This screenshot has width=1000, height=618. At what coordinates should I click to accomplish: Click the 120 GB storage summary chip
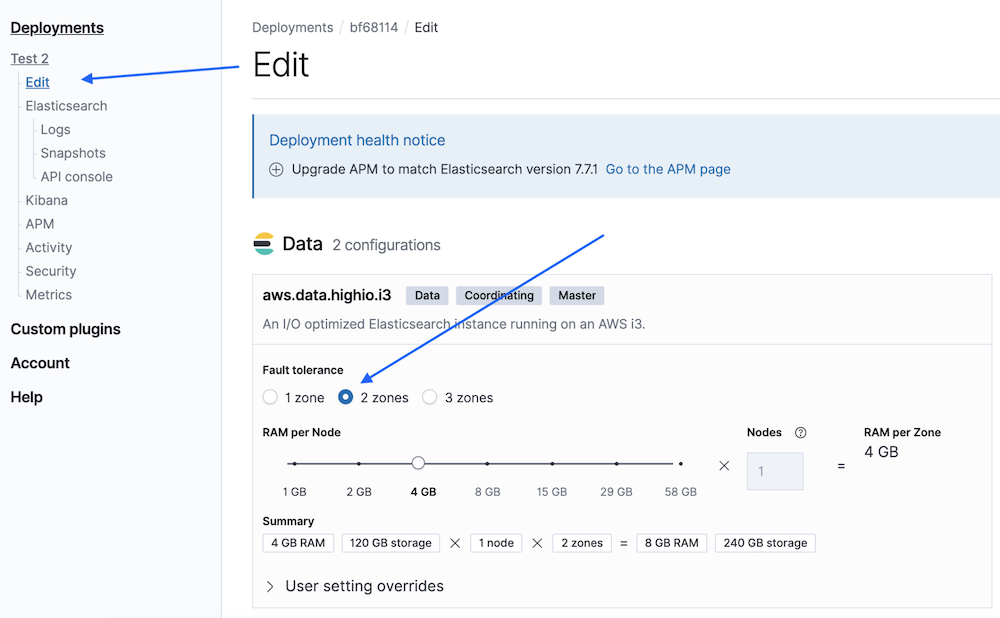pos(390,543)
